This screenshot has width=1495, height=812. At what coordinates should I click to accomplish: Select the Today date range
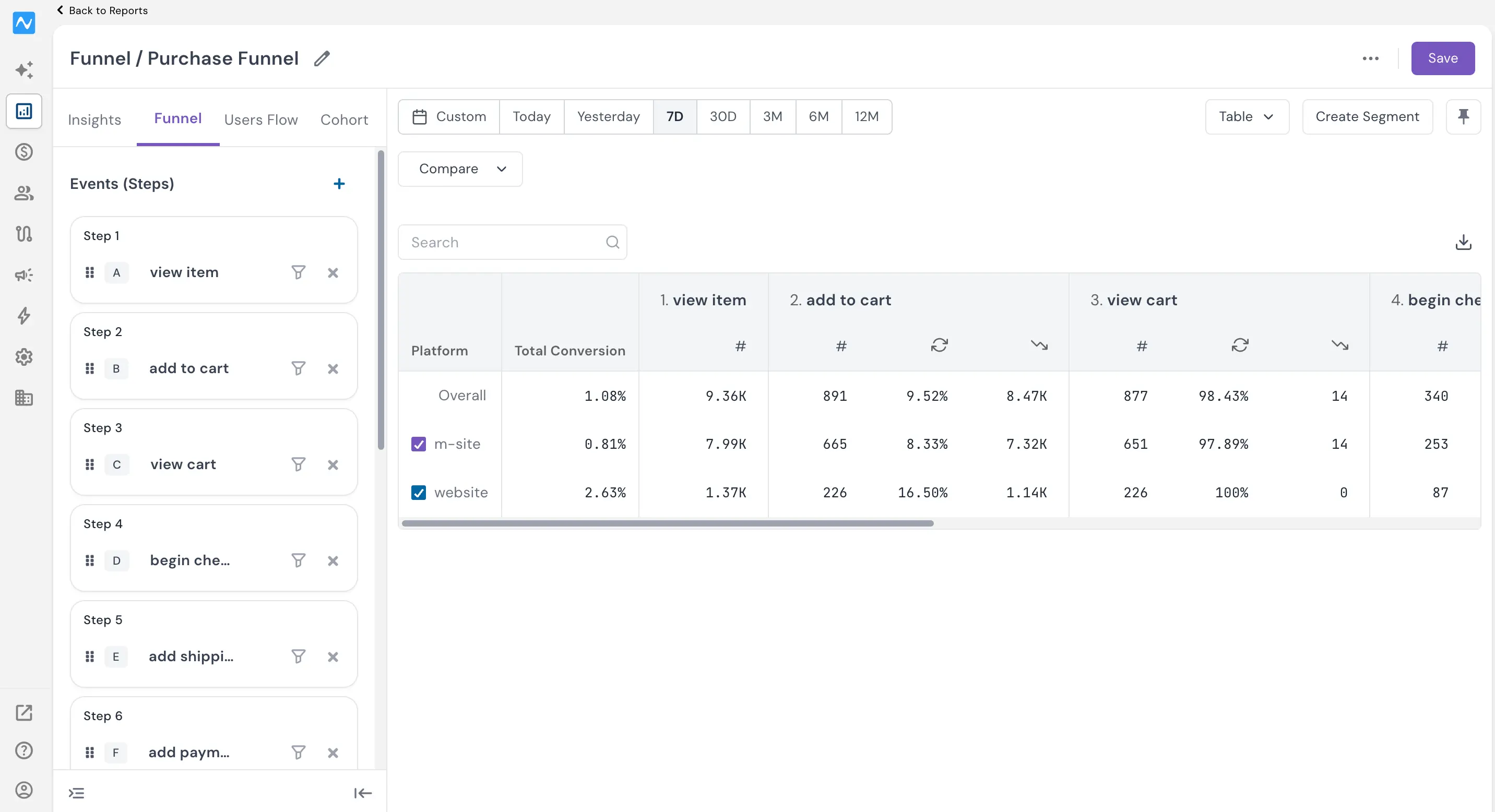(531, 116)
